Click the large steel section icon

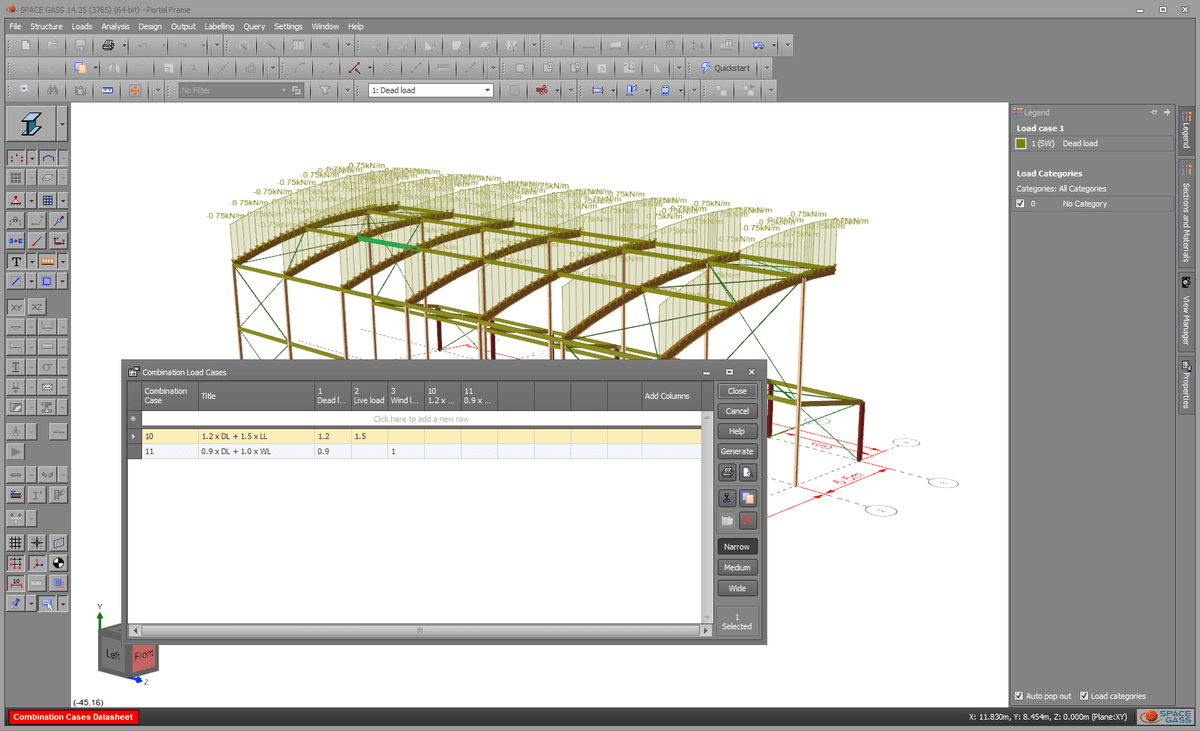point(31,124)
